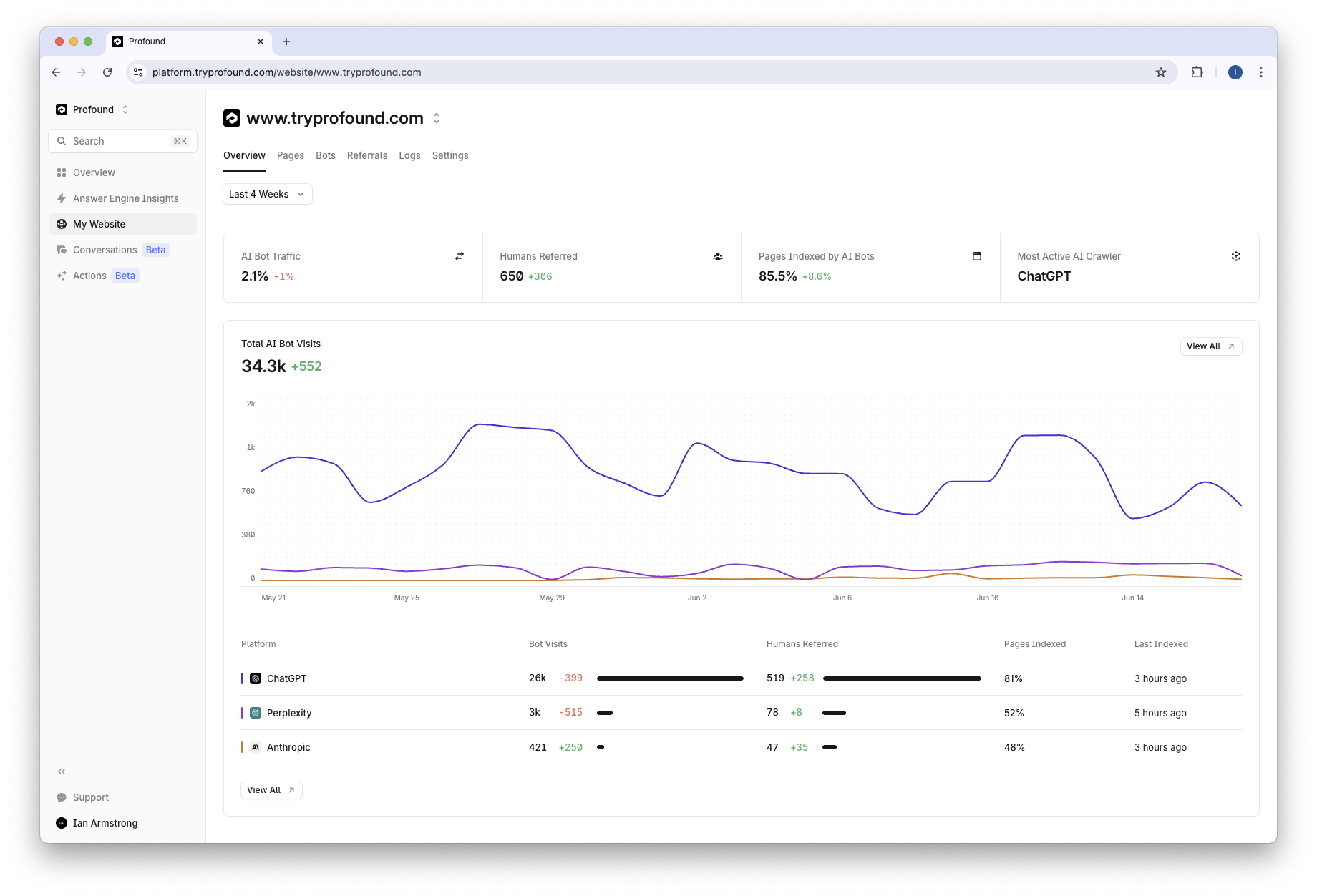
Task: Expand the Profound workspace switcher
Action: 125,109
